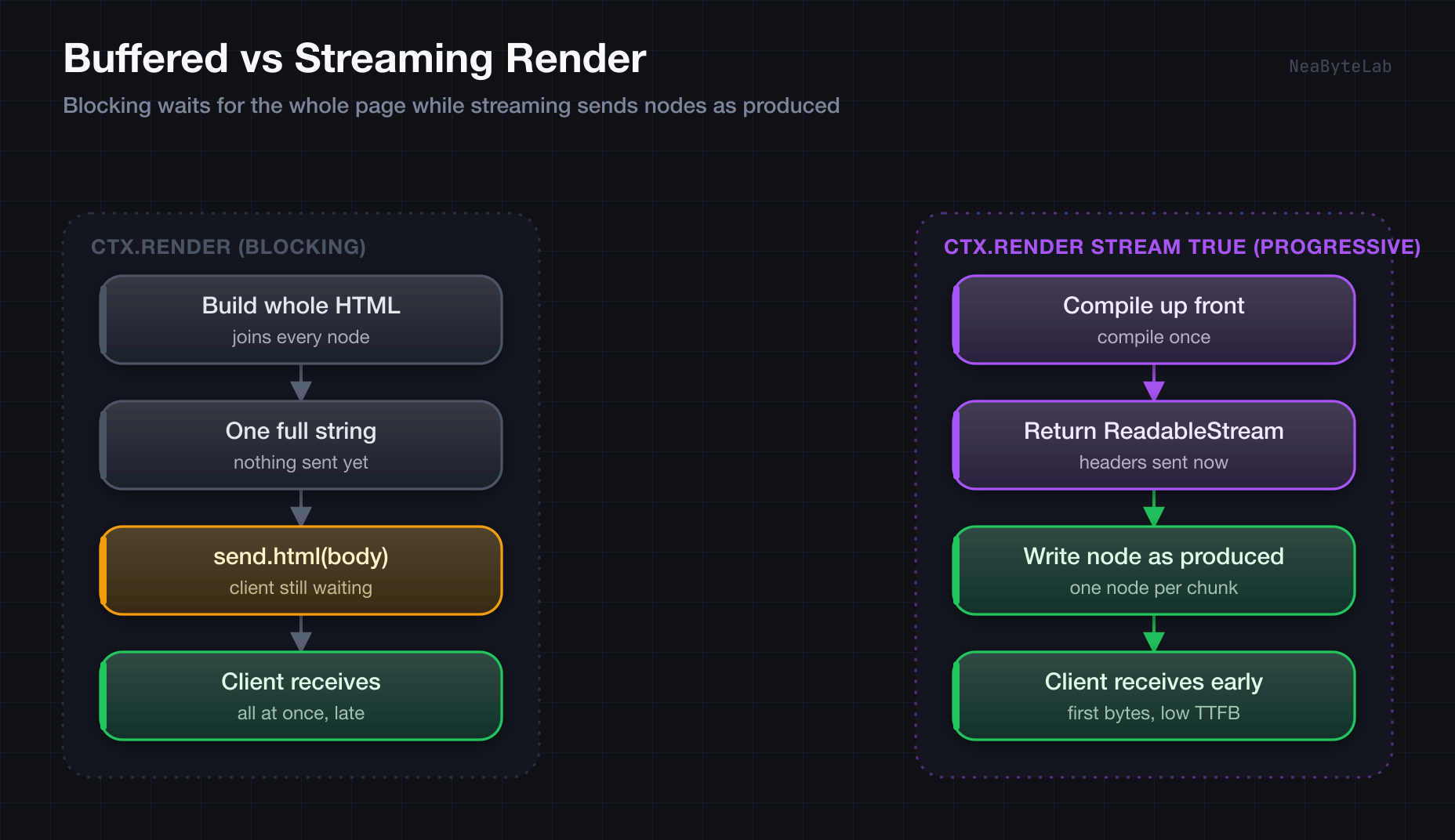Click the subtitle starting 'Blocking waits for'
1455x840 pixels.
tap(452, 106)
